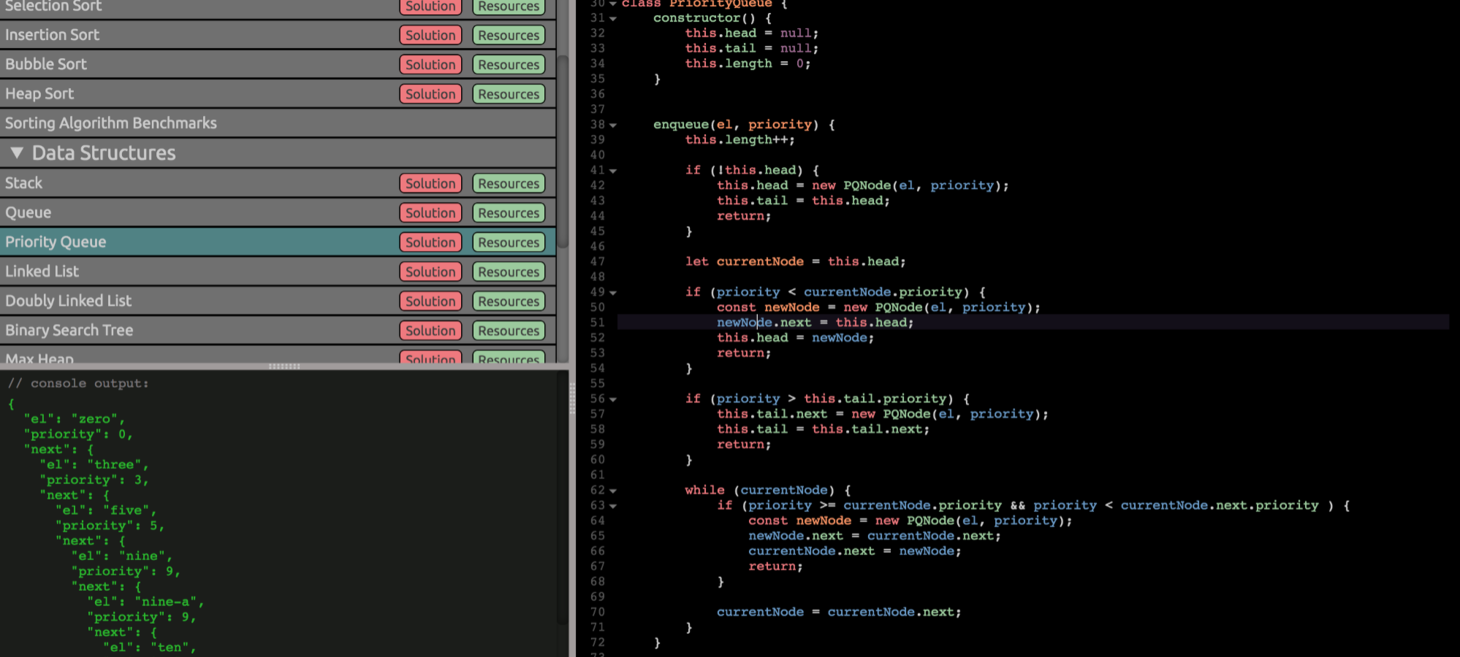Click 'let currentNode = this.head;' on line 47
The width and height of the screenshot is (1460, 657).
coord(795,262)
